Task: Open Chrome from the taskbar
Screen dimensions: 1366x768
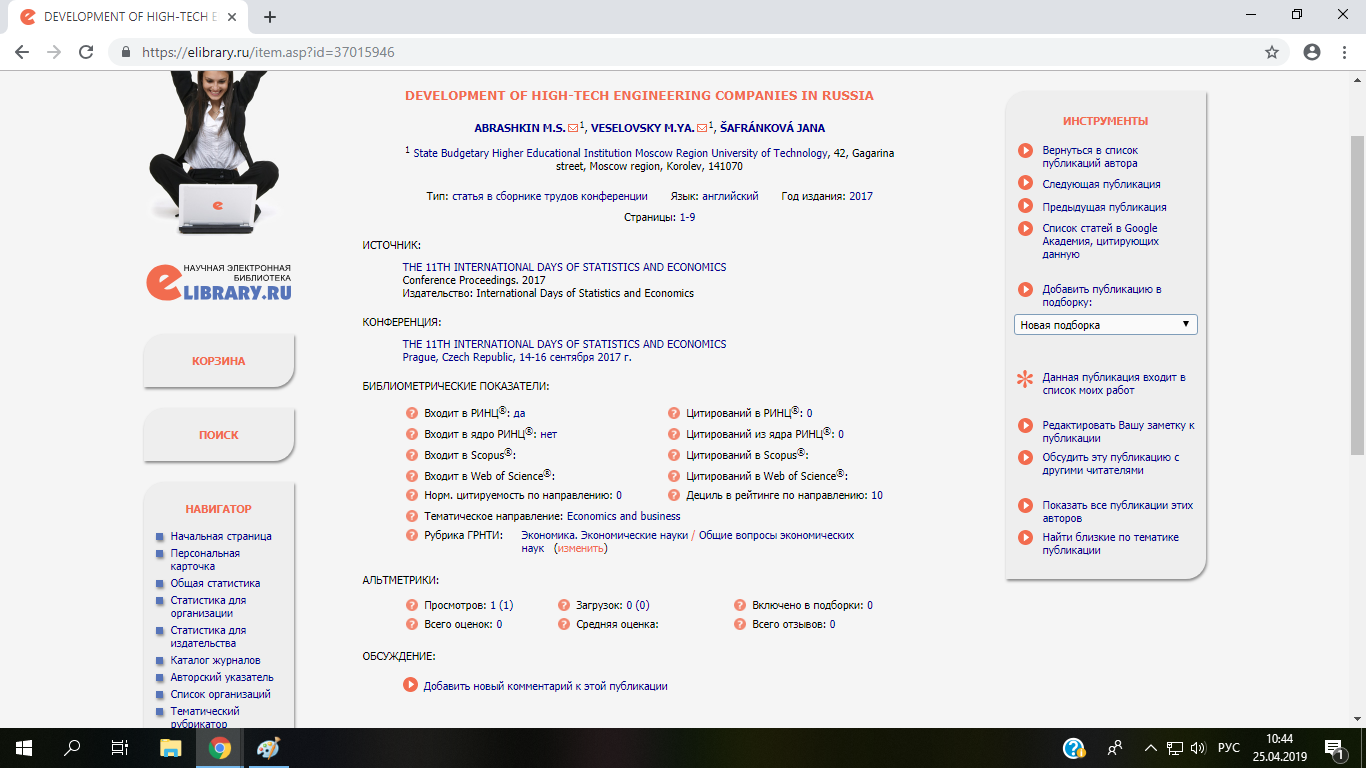Action: tap(220, 747)
